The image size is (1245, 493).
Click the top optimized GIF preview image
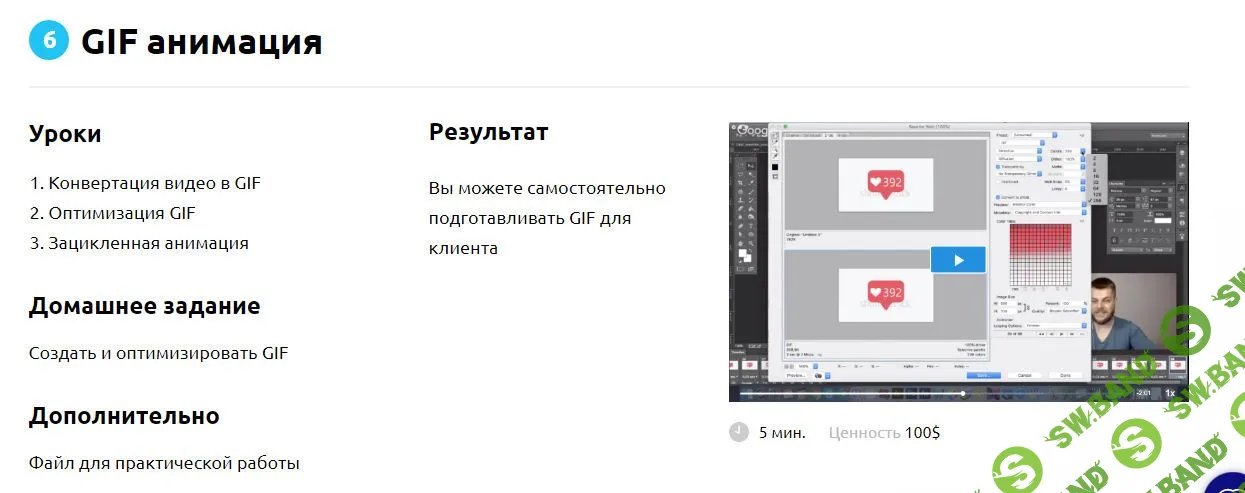tap(884, 183)
